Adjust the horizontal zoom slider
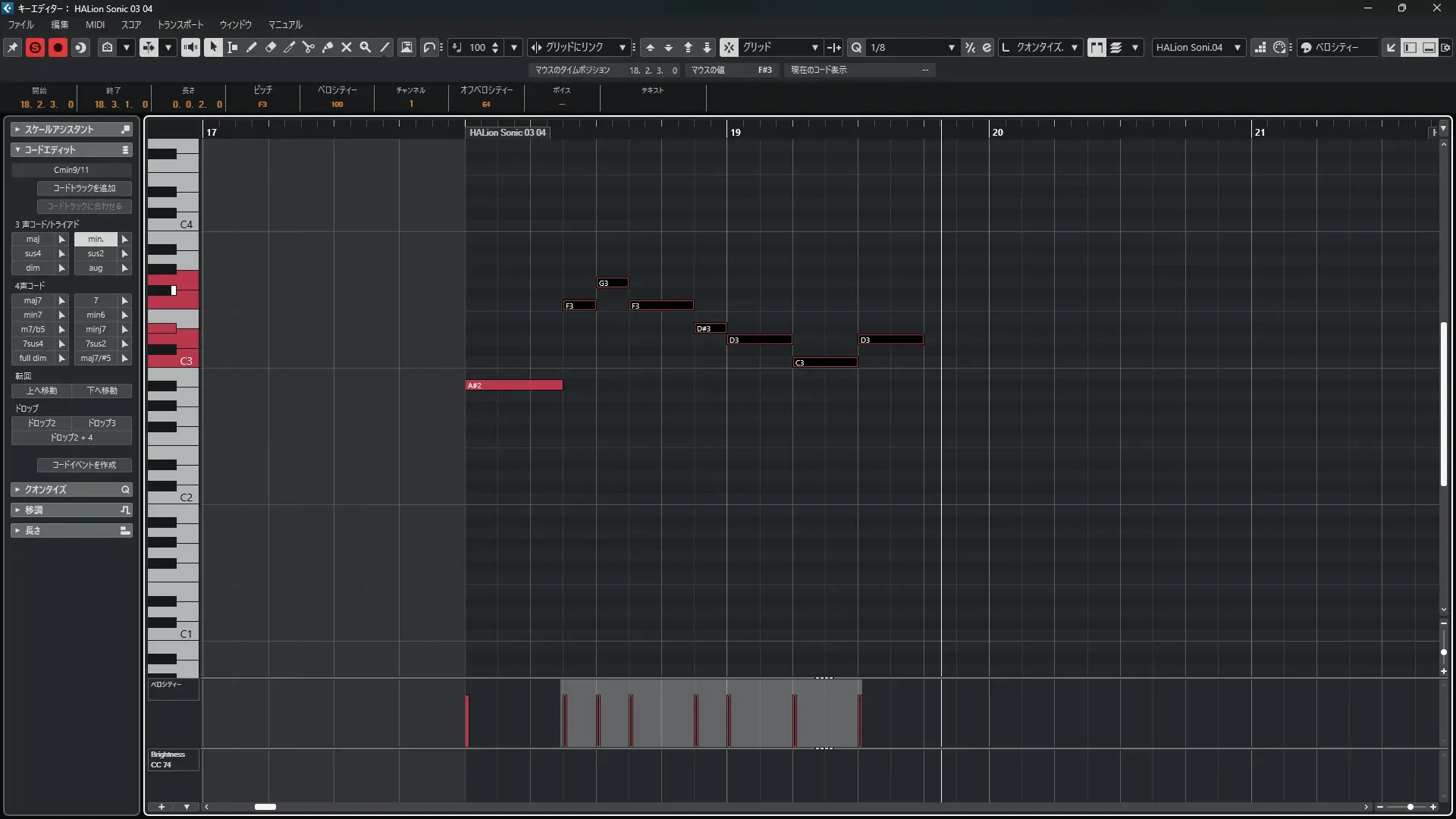Screen dimensions: 1456x819 [1410, 807]
